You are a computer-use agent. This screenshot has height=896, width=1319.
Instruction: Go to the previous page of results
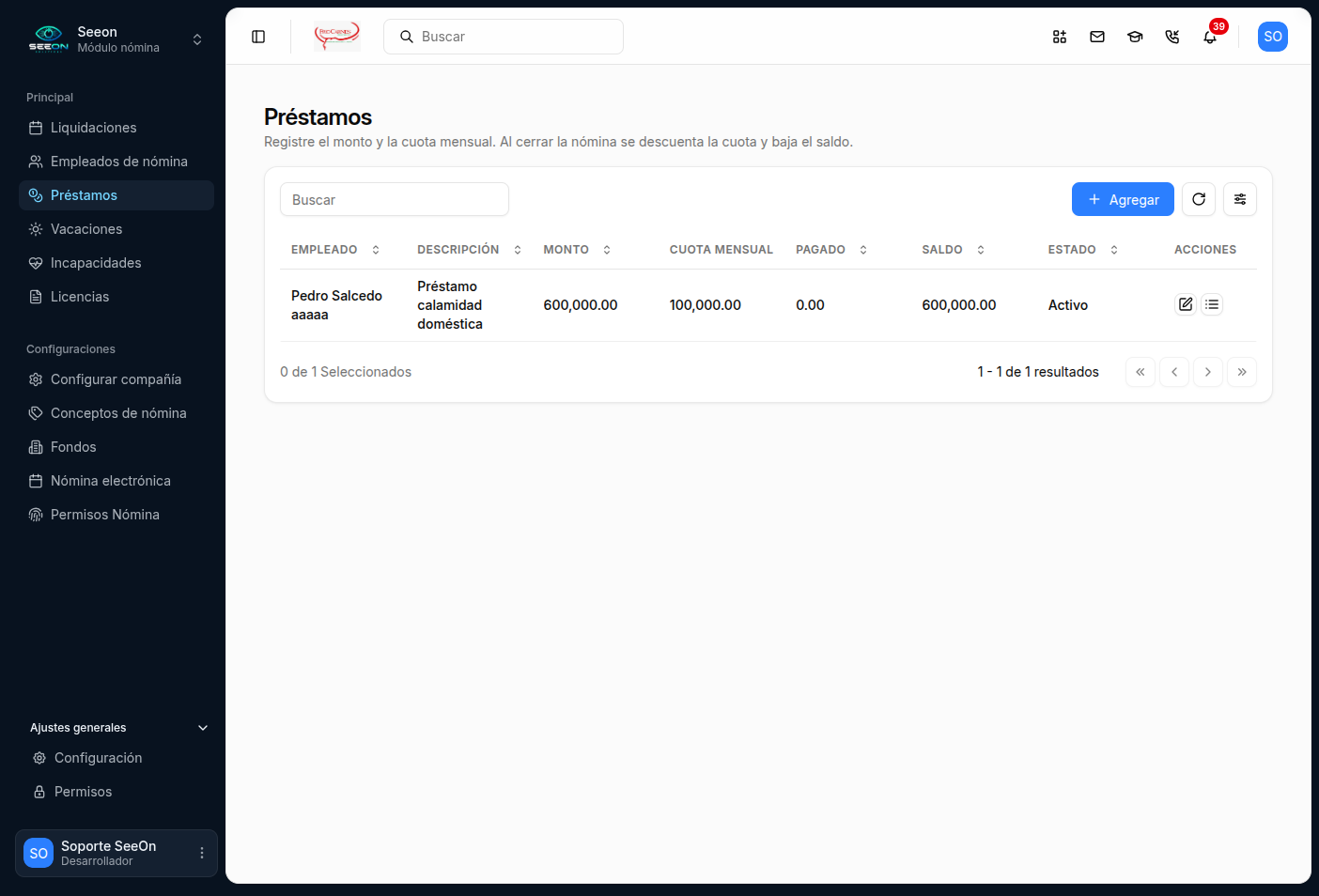pos(1174,372)
